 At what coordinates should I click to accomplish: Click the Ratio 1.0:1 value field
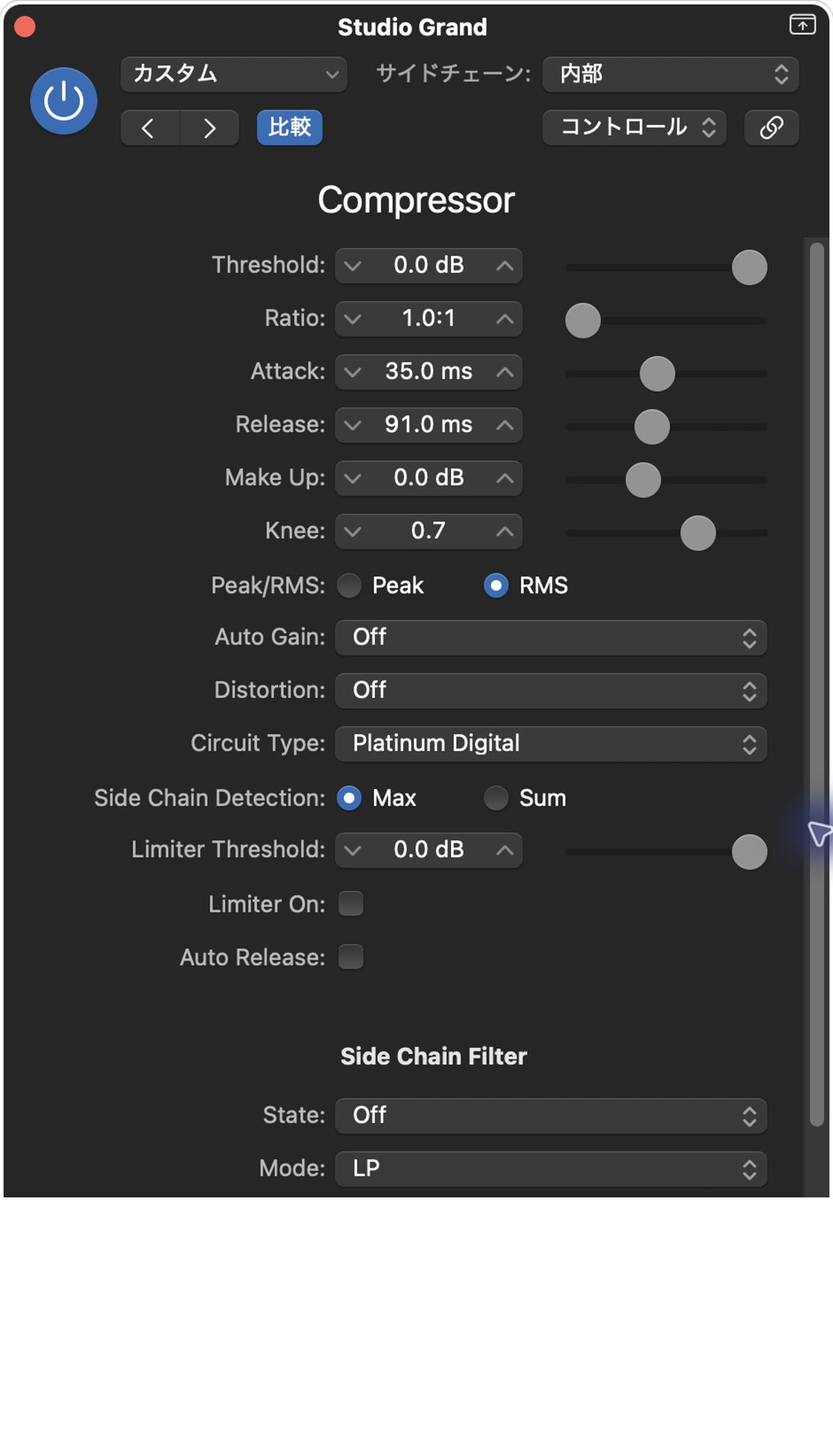pyautogui.click(x=429, y=319)
